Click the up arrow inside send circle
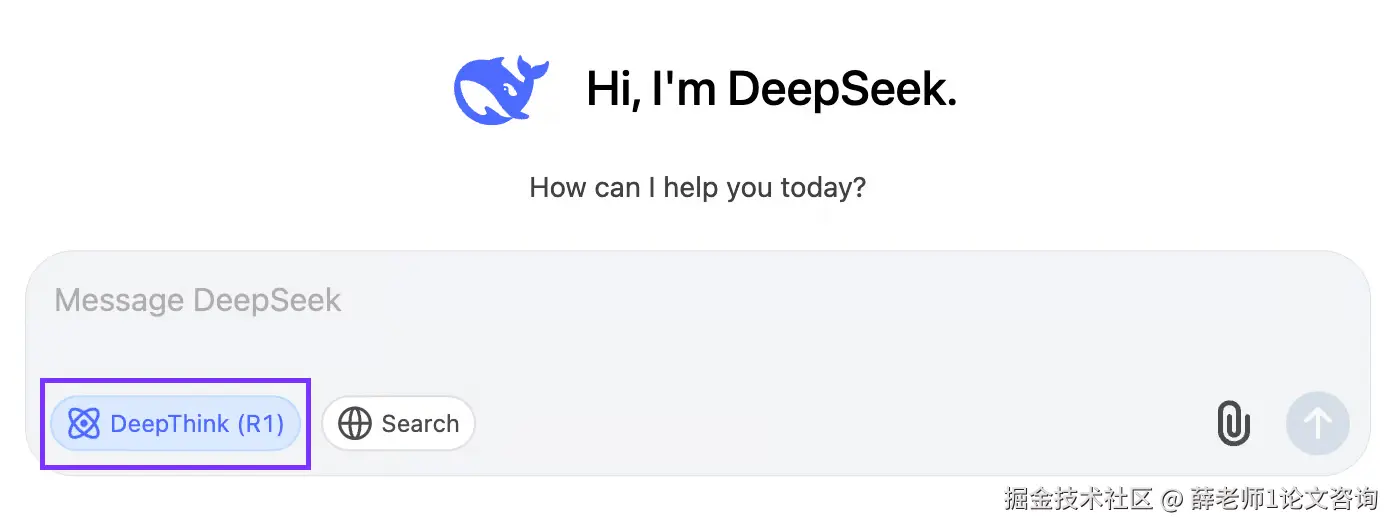1396x530 pixels. coord(1317,423)
